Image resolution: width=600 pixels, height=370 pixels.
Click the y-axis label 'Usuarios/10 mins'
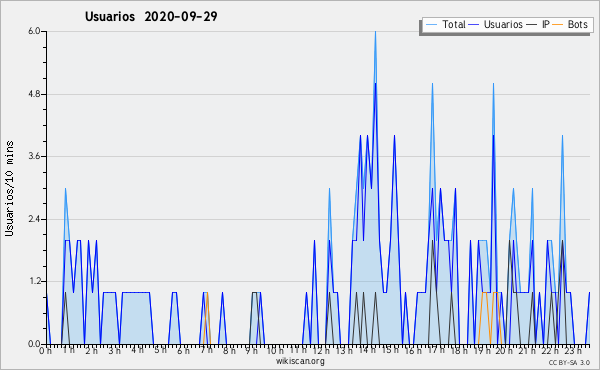coord(9,189)
